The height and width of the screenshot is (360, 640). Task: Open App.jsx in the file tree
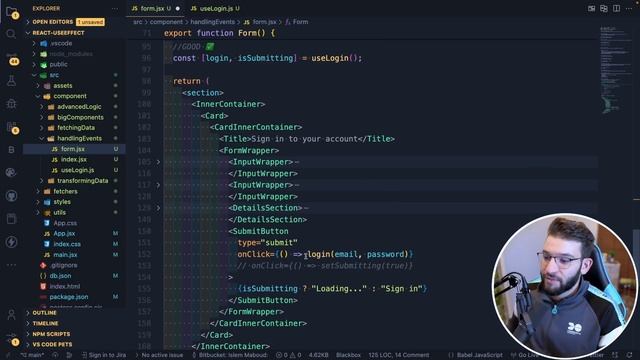[x=65, y=234]
